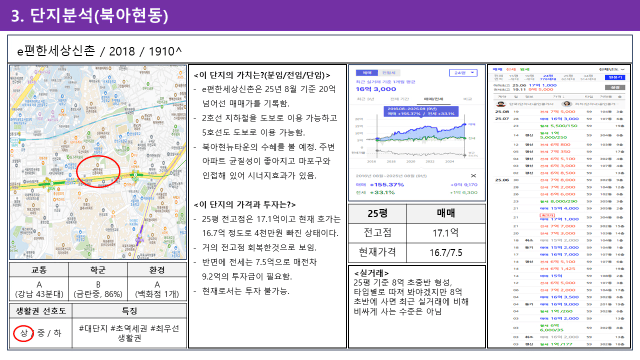Image resolution: width=640 pixels, height=360 pixels.
Task: Toggle the green 월세 filter above transaction list
Action: pyautogui.click(x=524, y=69)
